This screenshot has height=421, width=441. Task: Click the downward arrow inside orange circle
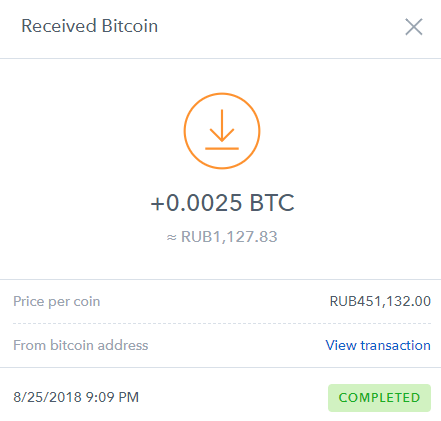[x=222, y=125]
